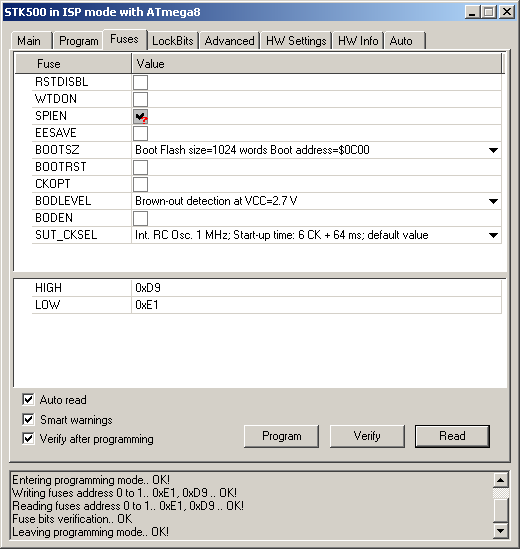This screenshot has height=549, width=520.
Task: Uncheck the Auto read option
Action: (28, 399)
